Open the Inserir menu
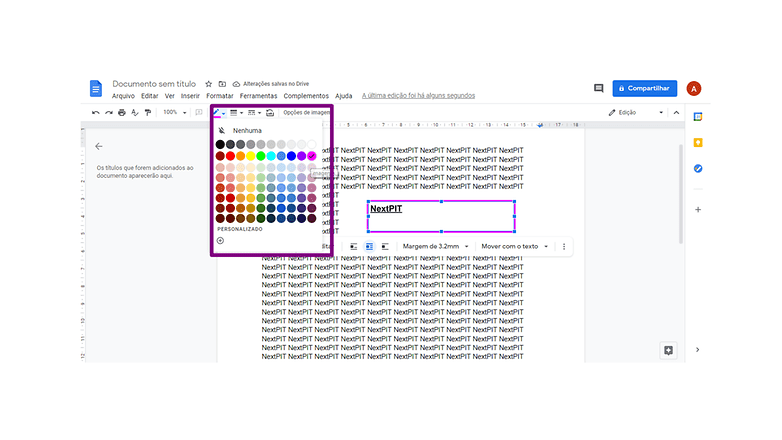This screenshot has height=440, width=782. click(190, 96)
